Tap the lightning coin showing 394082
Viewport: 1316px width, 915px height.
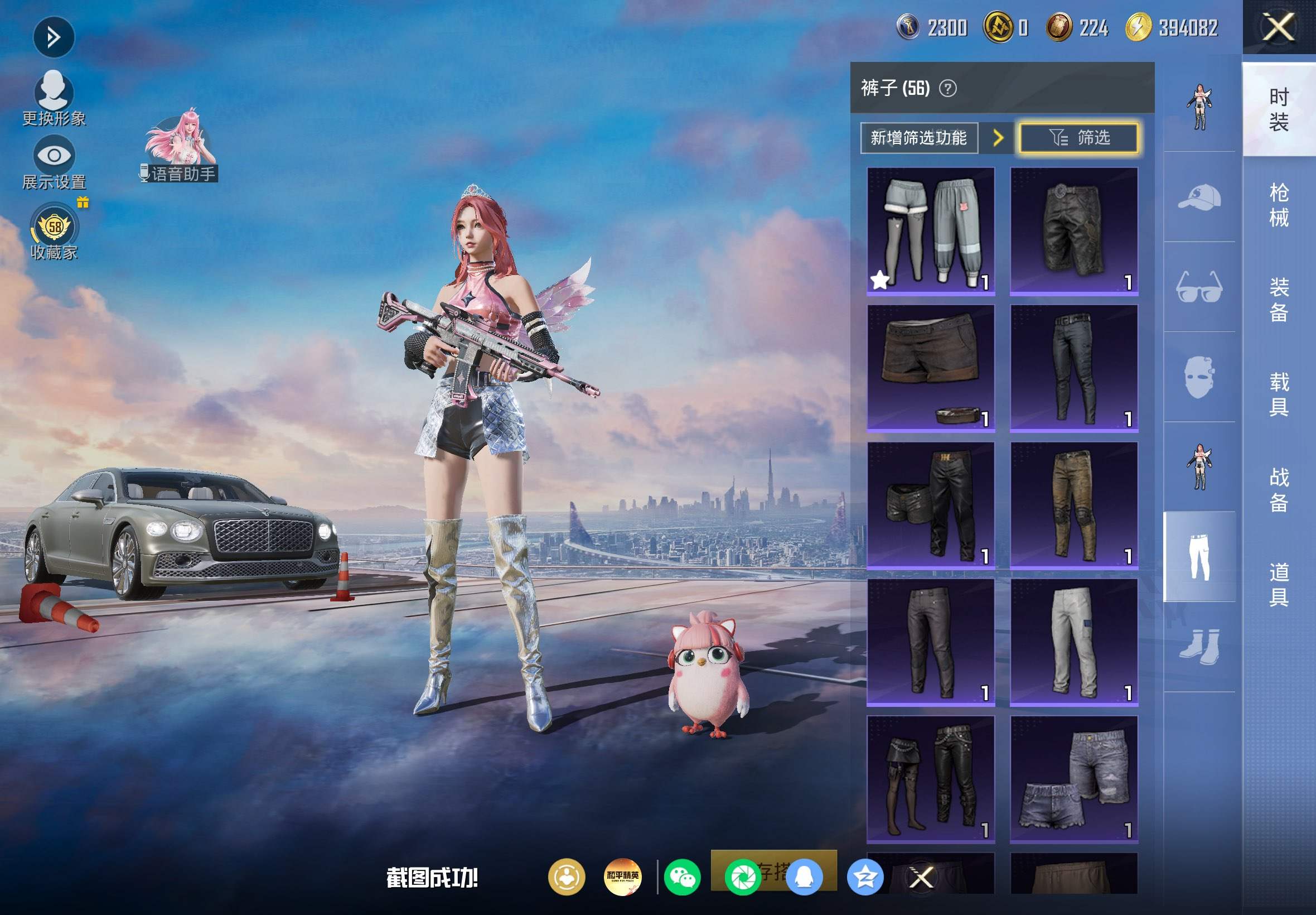tap(1138, 27)
